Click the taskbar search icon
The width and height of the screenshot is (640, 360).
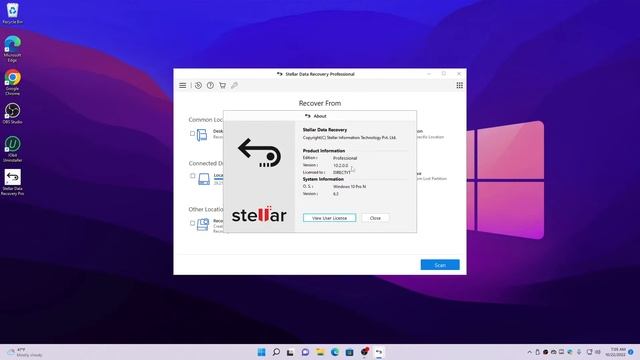click(276, 352)
